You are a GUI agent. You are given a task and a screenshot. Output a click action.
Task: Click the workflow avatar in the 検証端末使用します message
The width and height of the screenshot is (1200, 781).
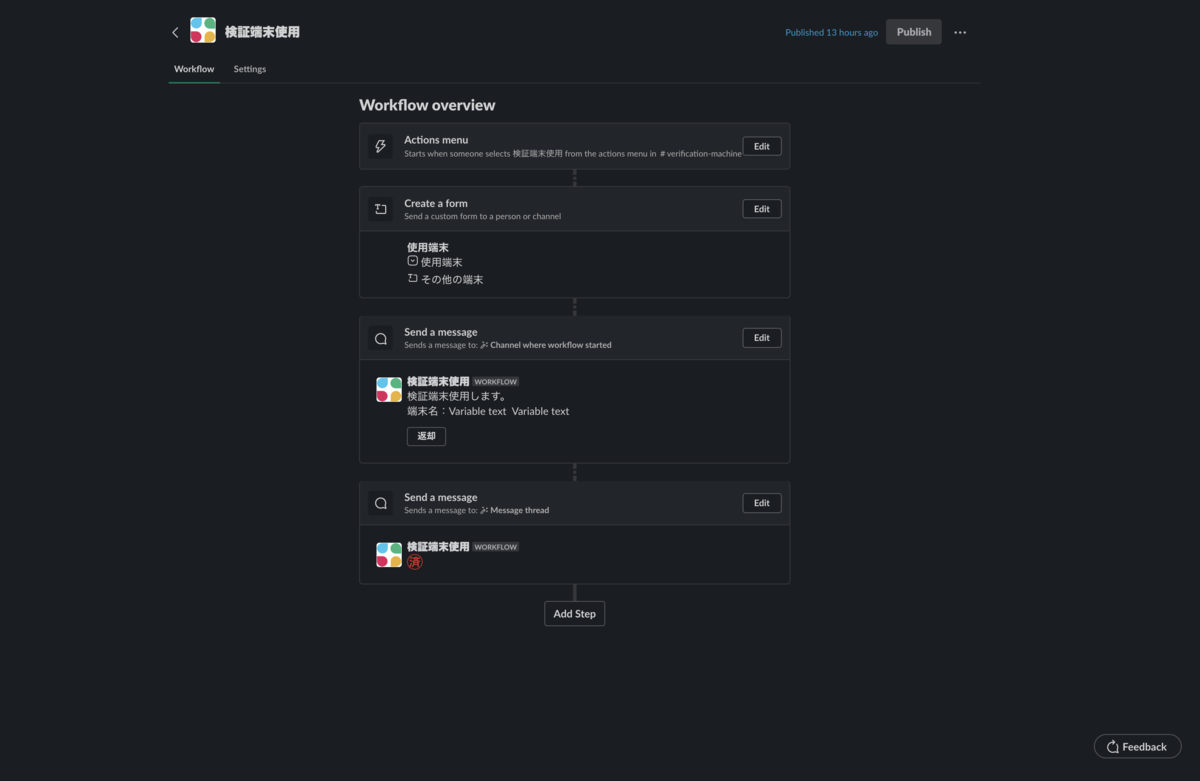pyautogui.click(x=389, y=390)
